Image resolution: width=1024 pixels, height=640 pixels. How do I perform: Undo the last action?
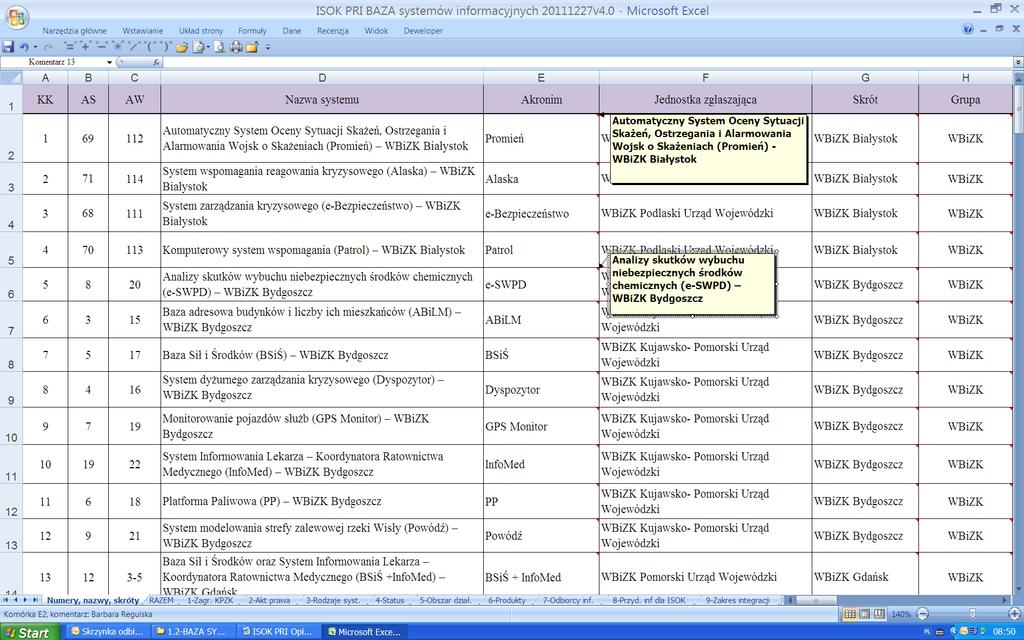click(24, 47)
